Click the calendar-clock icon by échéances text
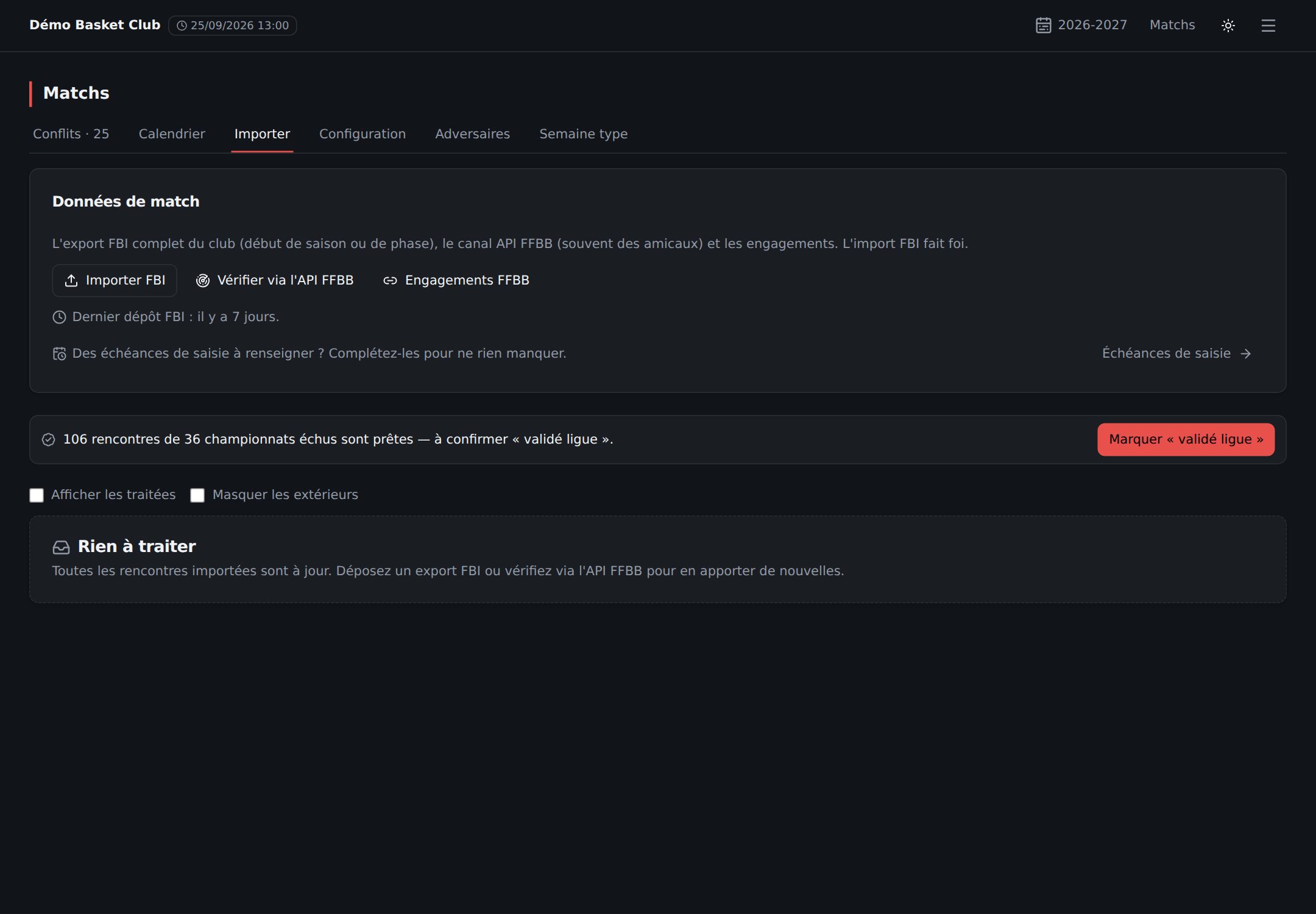 (x=59, y=353)
